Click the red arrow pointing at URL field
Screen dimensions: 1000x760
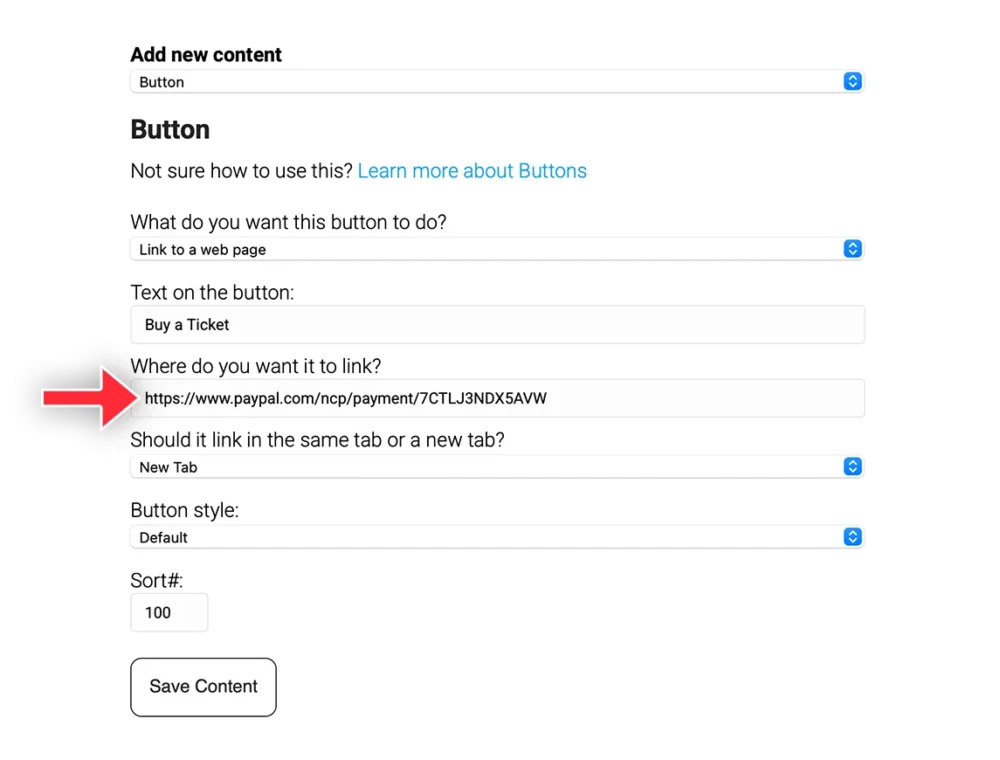tap(89, 398)
